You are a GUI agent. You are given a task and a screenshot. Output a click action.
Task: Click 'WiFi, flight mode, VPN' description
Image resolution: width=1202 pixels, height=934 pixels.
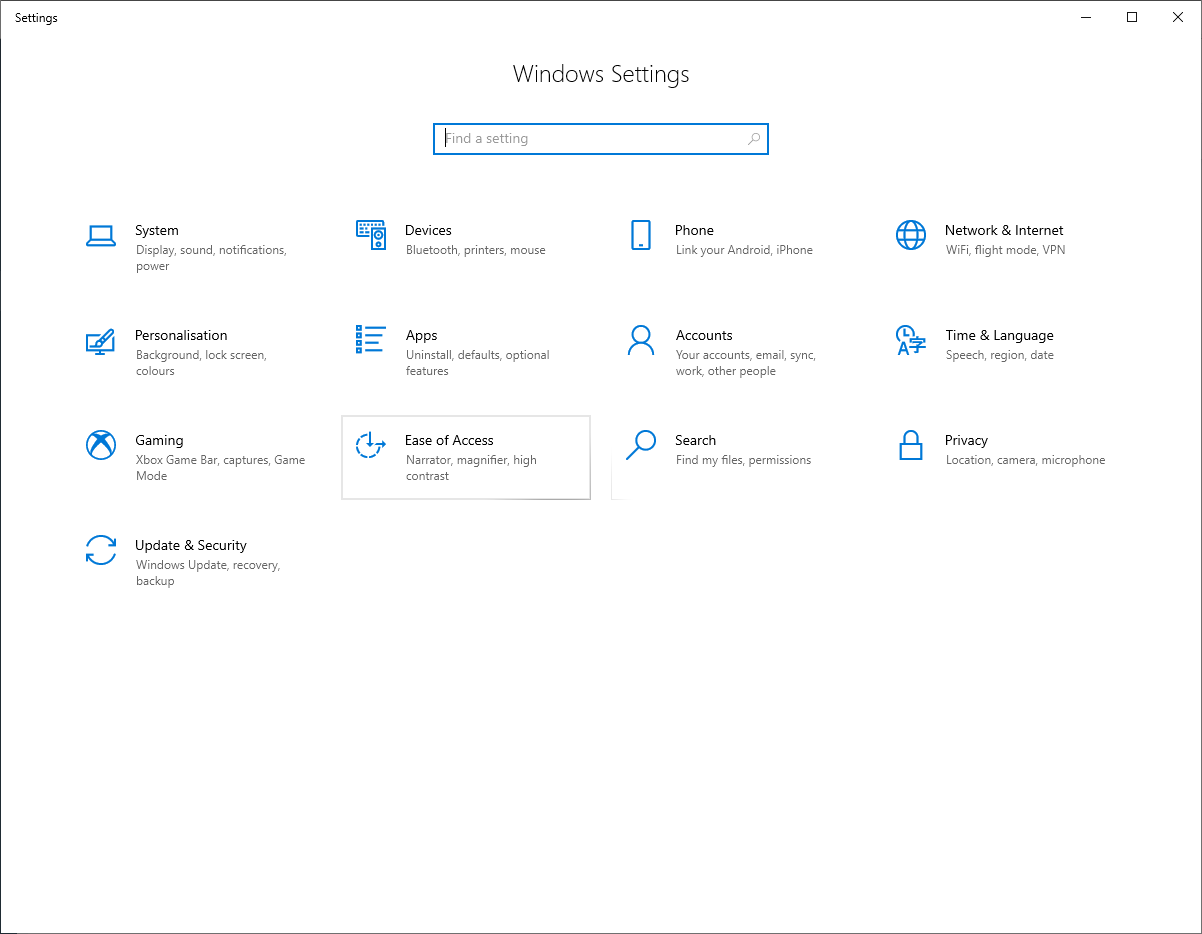[x=1005, y=250]
